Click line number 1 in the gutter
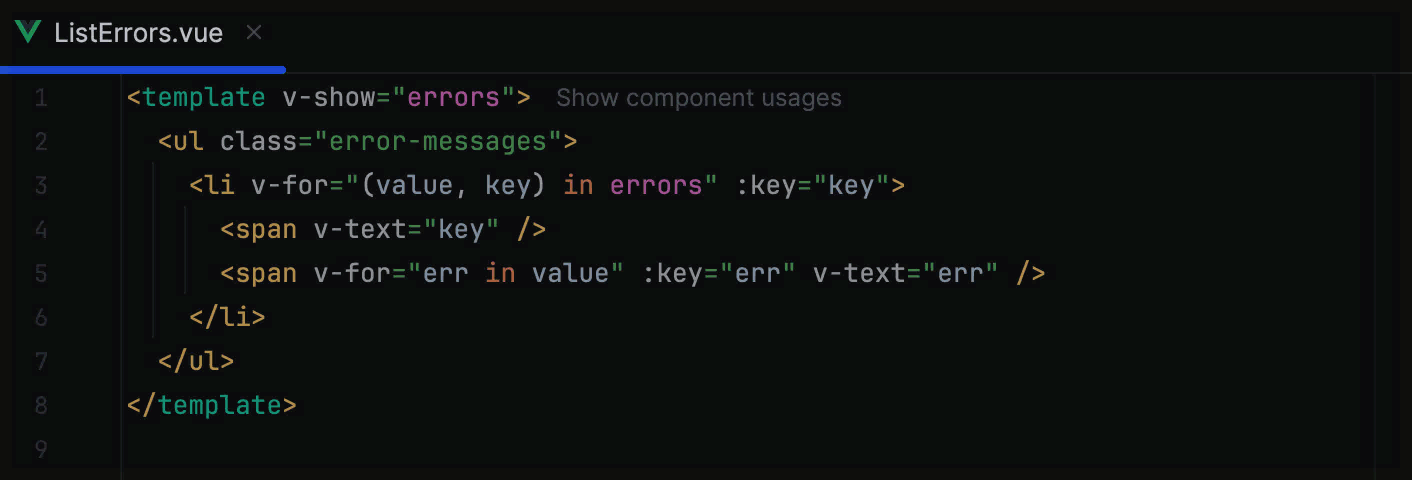 pos(40,98)
